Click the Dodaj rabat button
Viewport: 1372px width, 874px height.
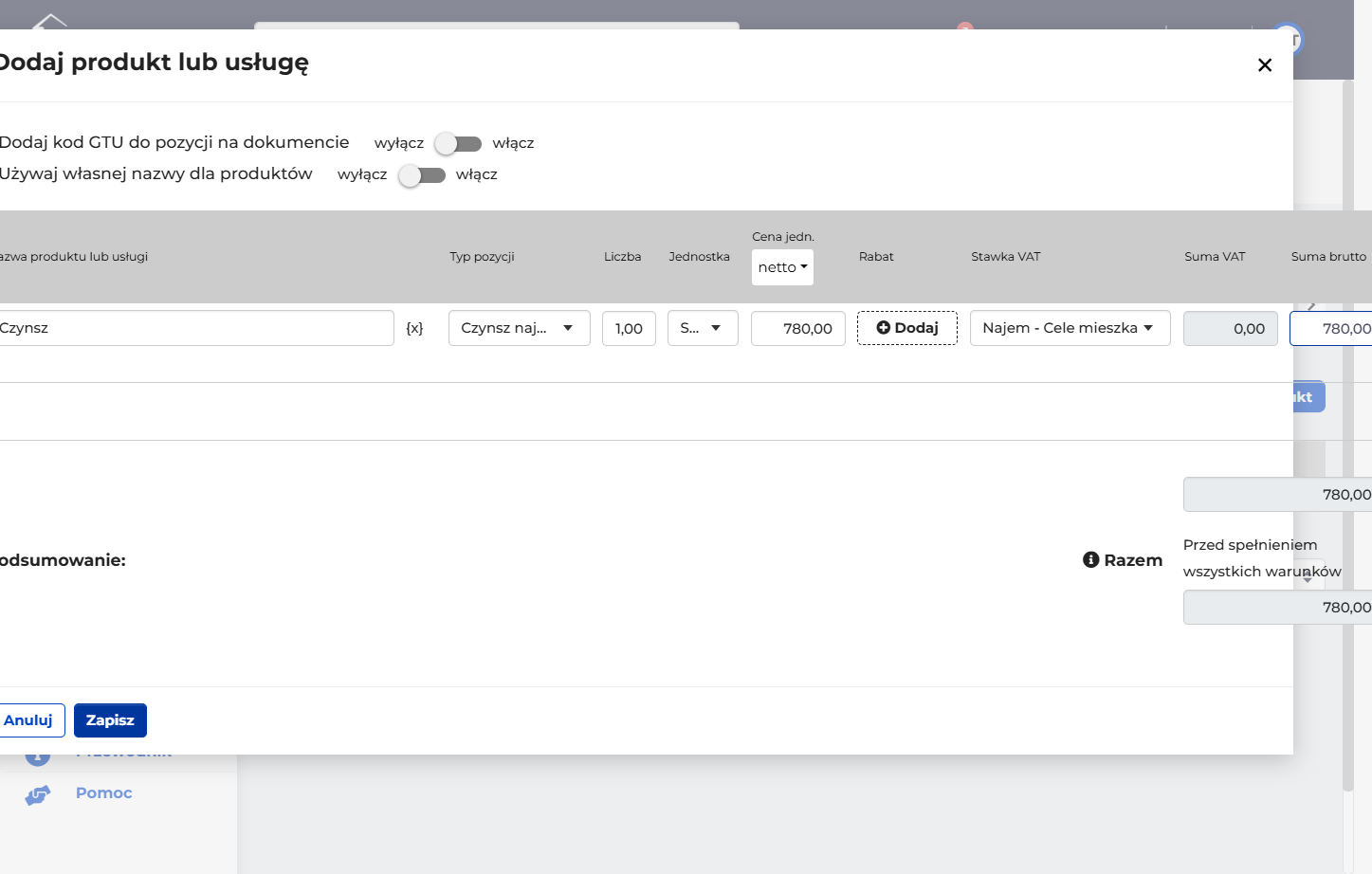907,328
